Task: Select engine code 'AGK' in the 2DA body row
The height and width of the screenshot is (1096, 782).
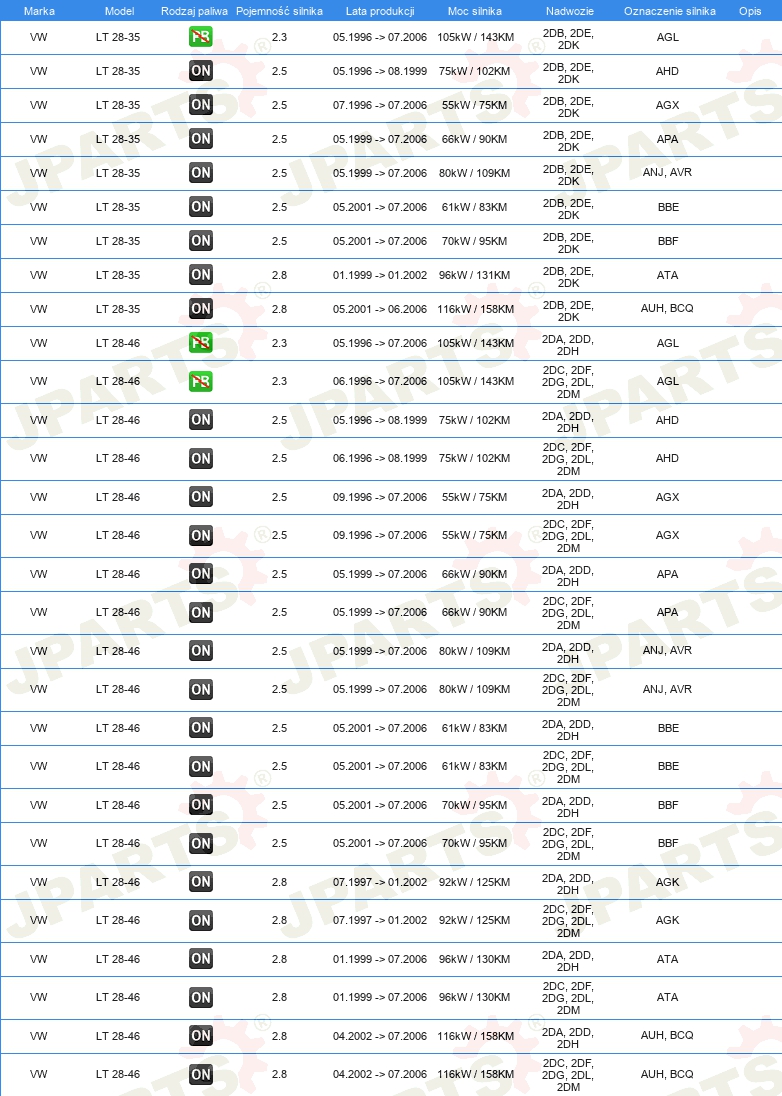Action: [x=667, y=882]
